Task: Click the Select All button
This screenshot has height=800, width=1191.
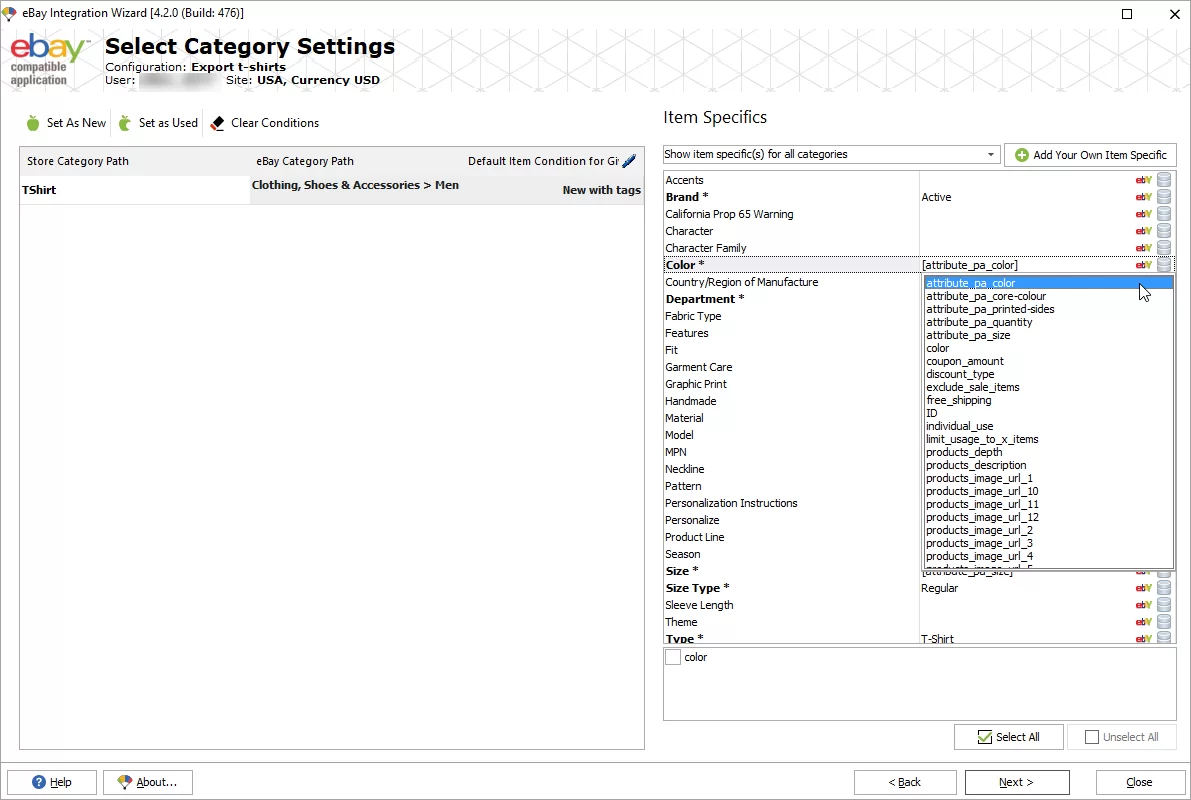Action: tap(1008, 737)
